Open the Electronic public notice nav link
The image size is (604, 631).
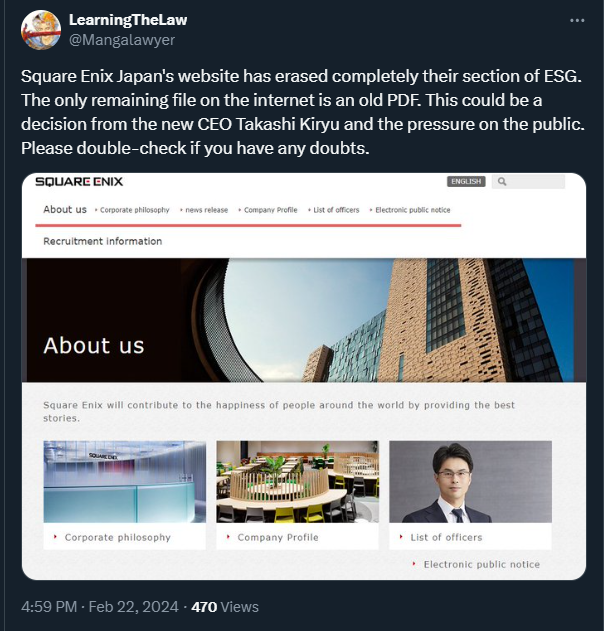click(x=412, y=210)
